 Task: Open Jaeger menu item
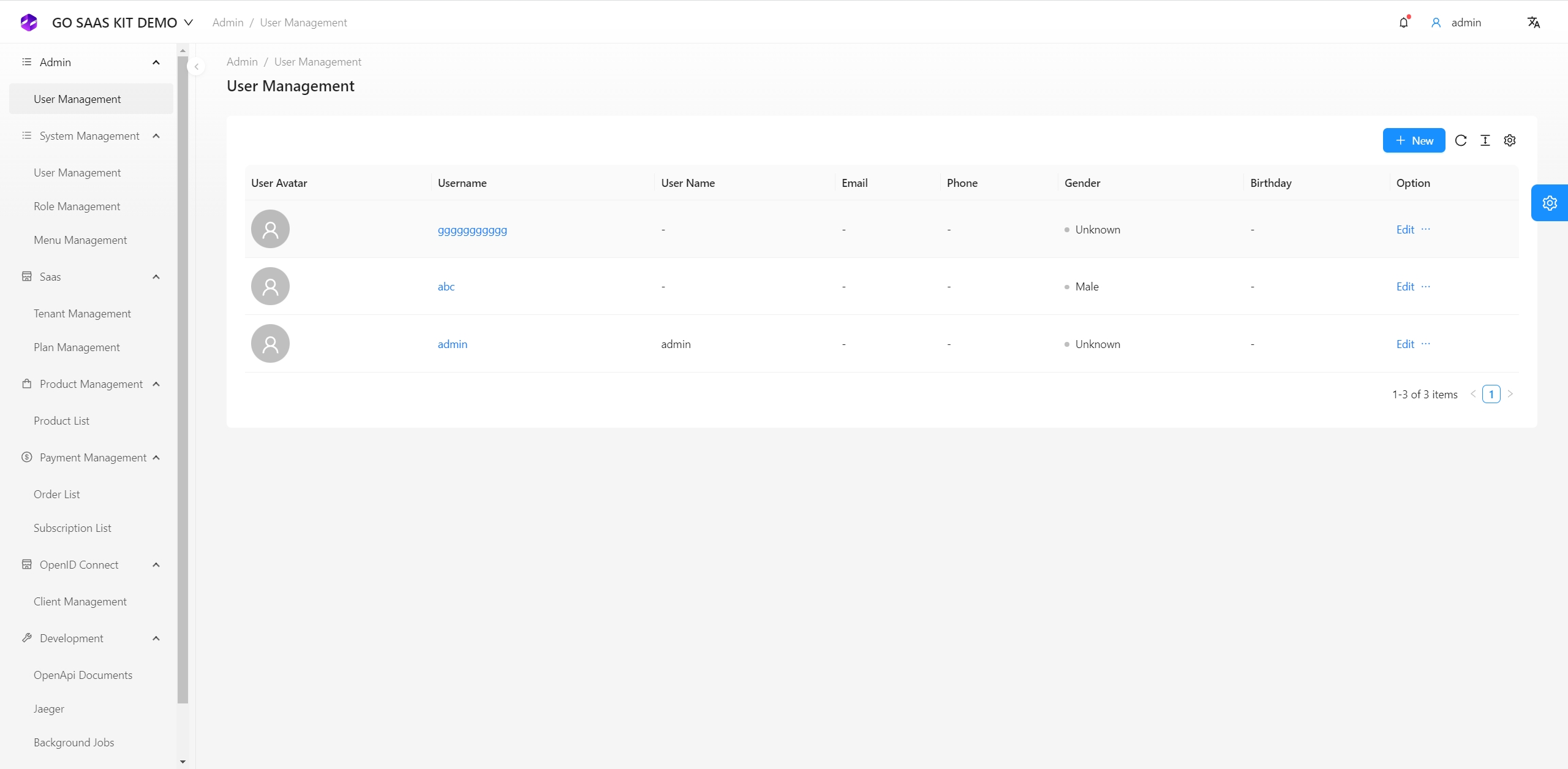pyautogui.click(x=91, y=709)
